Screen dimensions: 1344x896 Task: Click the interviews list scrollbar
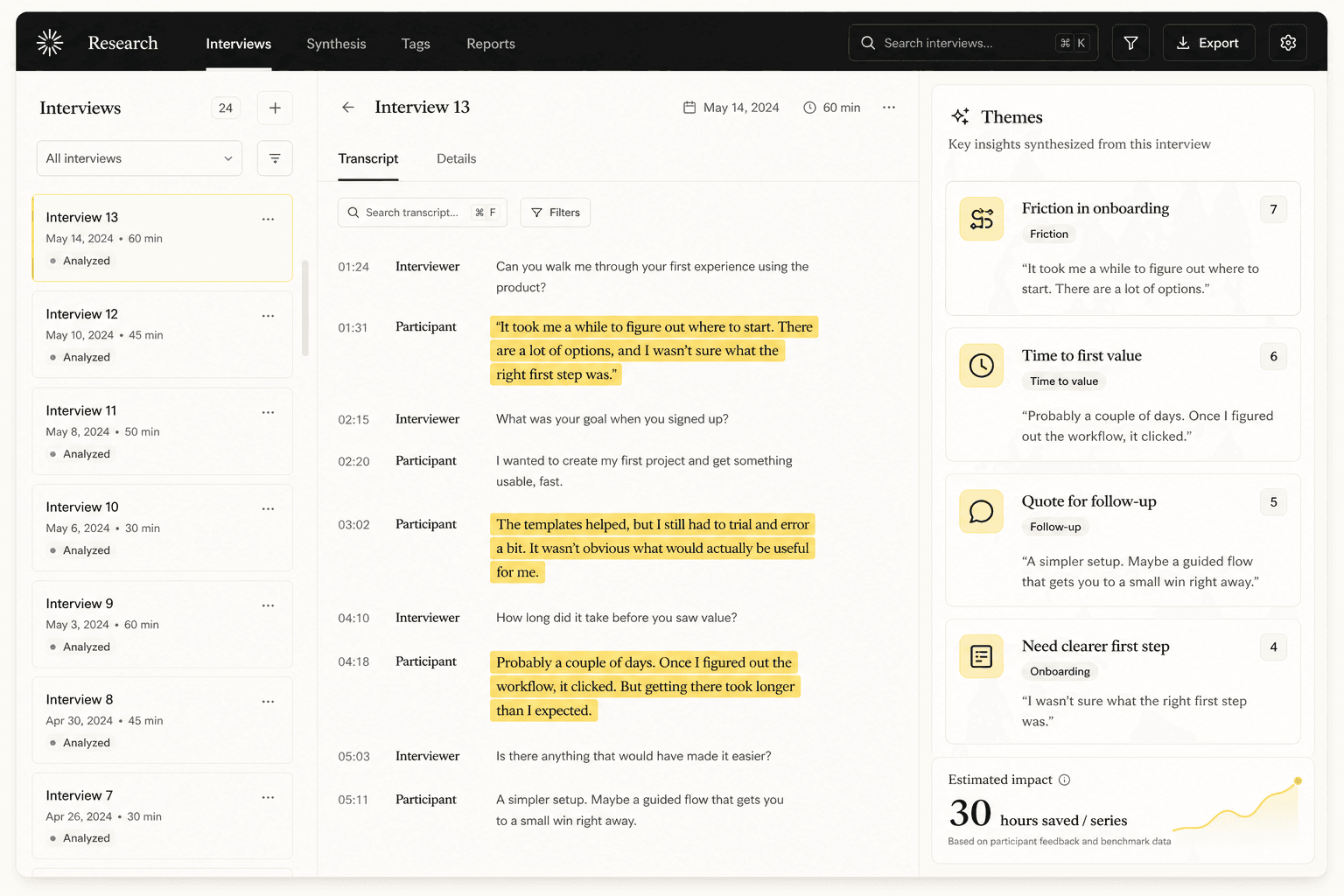click(x=305, y=308)
